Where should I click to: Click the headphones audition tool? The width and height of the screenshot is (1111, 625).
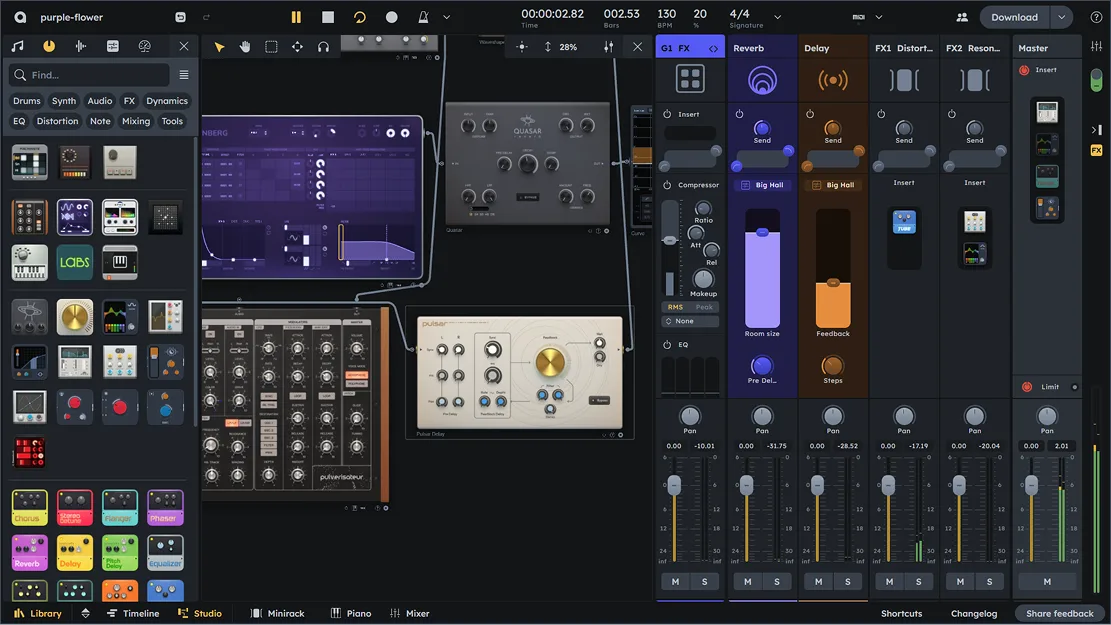[323, 47]
